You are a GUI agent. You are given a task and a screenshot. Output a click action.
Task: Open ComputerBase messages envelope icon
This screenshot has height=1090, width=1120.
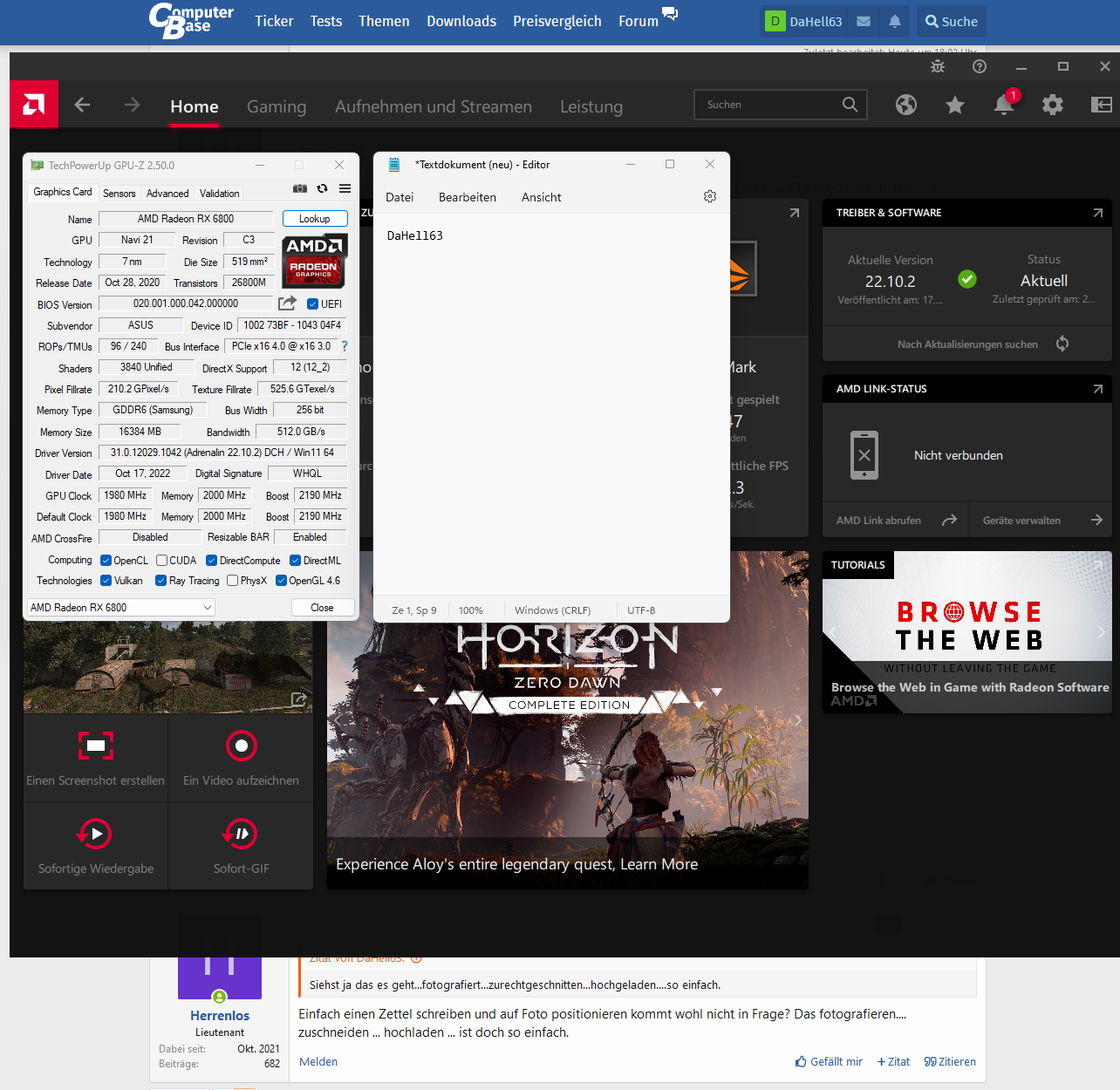pyautogui.click(x=864, y=22)
